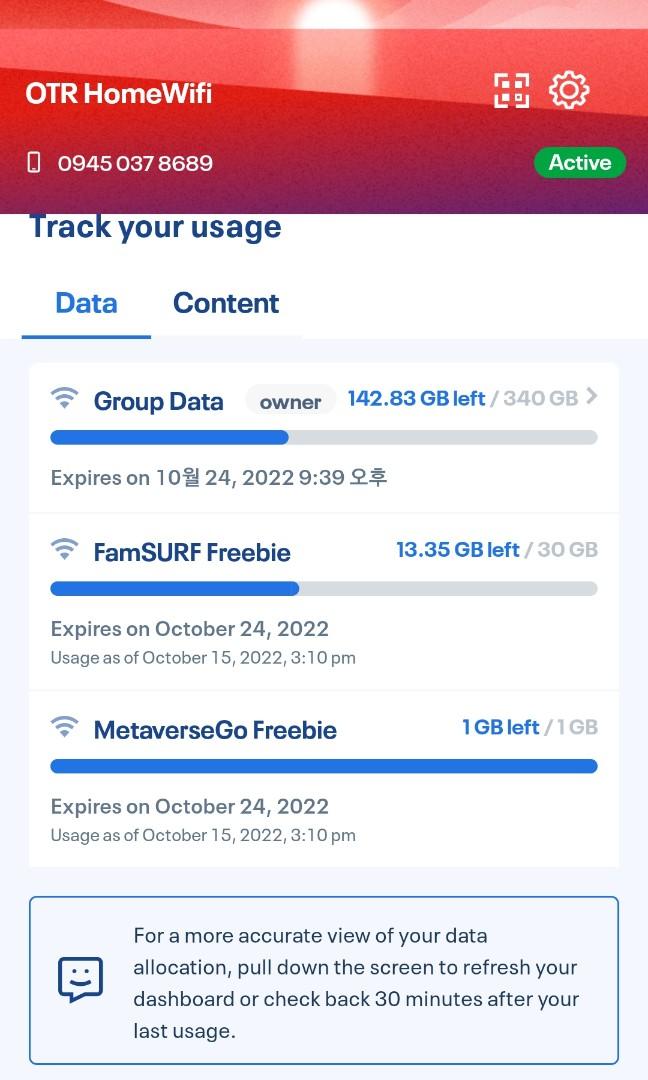Open the QR code scanner icon
The height and width of the screenshot is (1080, 648).
point(512,90)
